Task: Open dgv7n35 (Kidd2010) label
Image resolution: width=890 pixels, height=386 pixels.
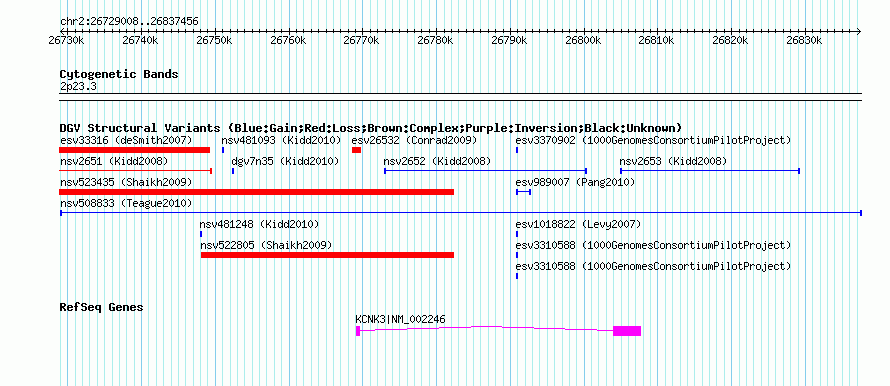Action: click(285, 161)
